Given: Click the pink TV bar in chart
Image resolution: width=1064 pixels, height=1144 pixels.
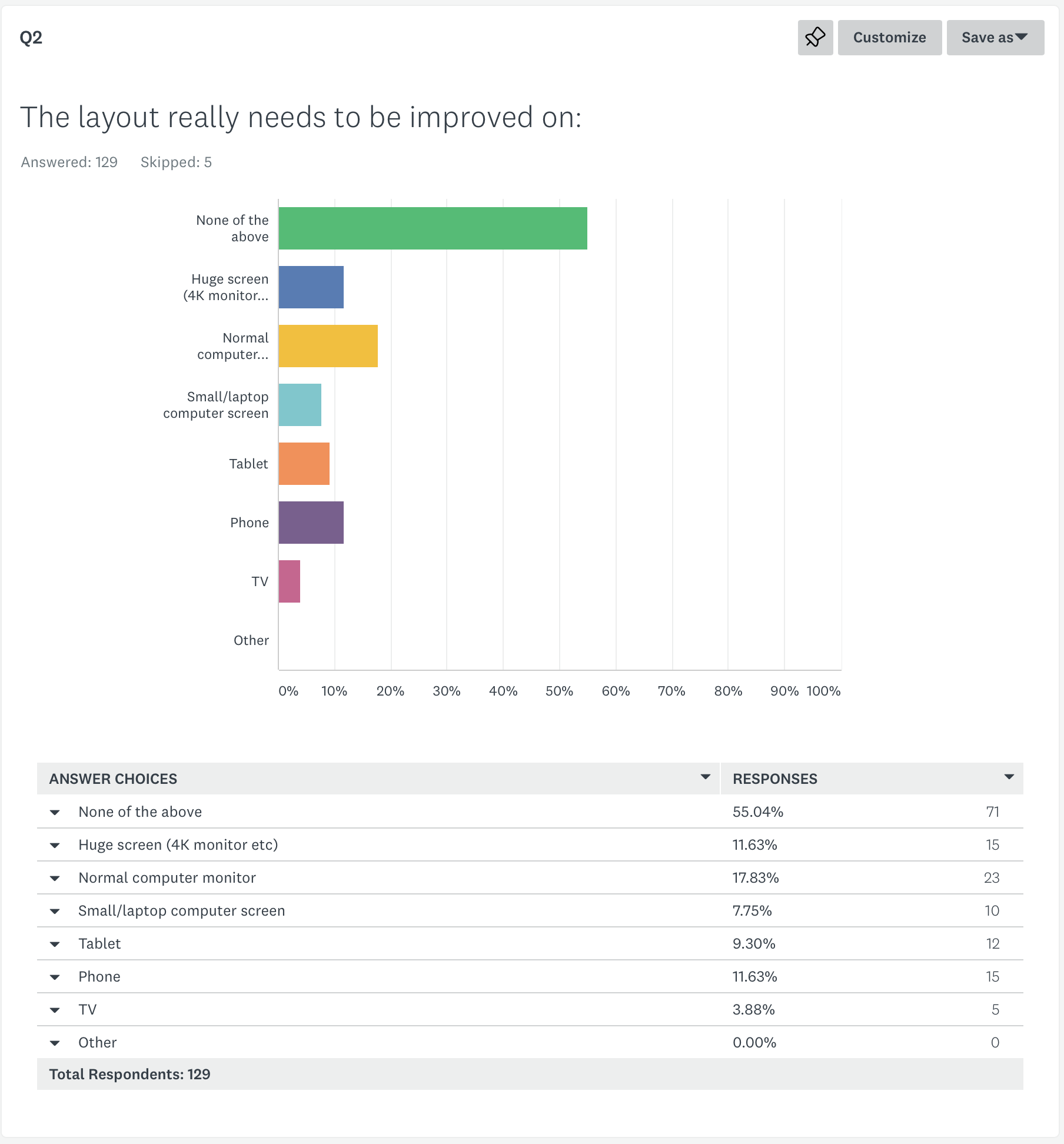Looking at the screenshot, I should click(x=290, y=581).
